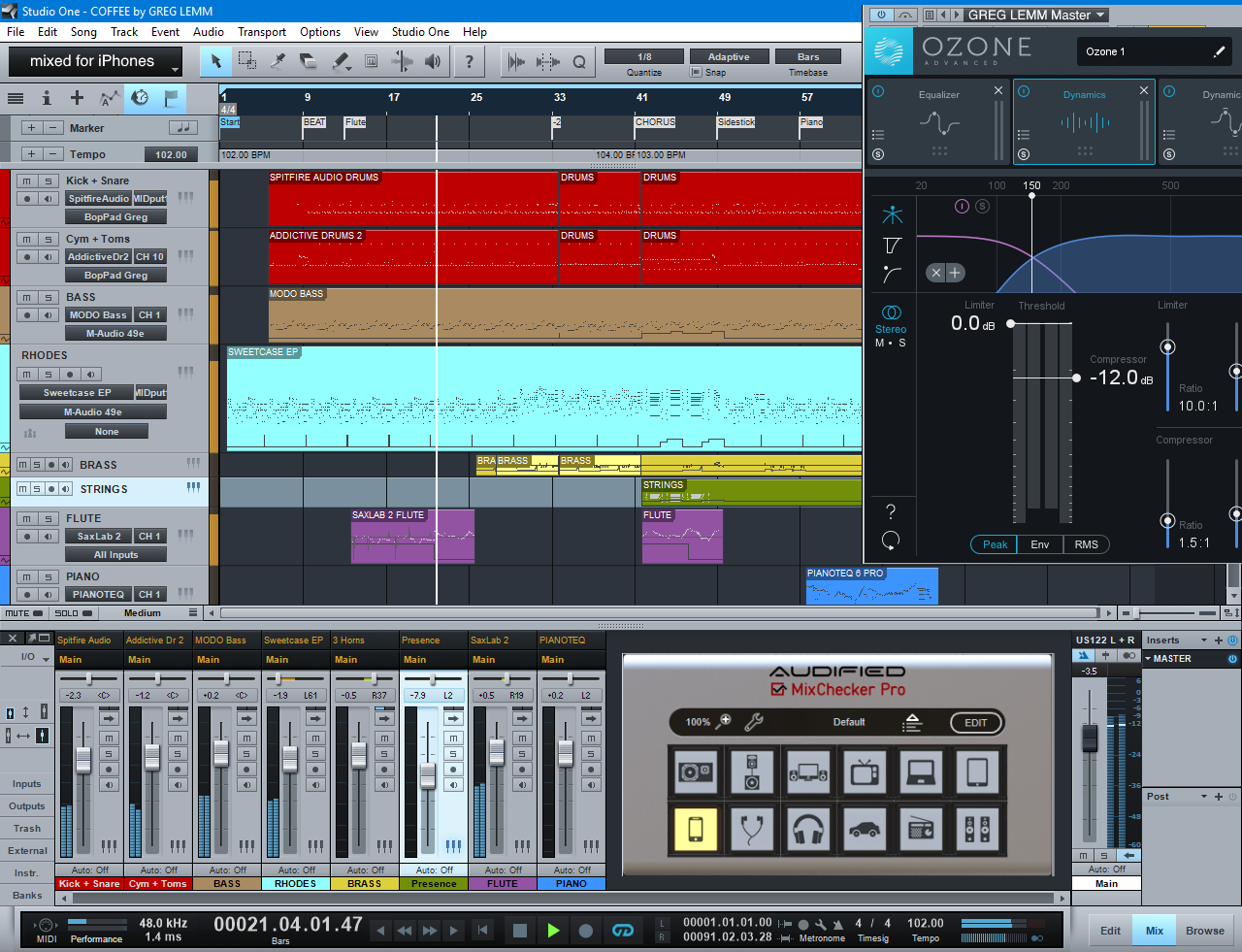The width and height of the screenshot is (1242, 952).
Task: Toggle the loop button in transport
Action: 623,931
